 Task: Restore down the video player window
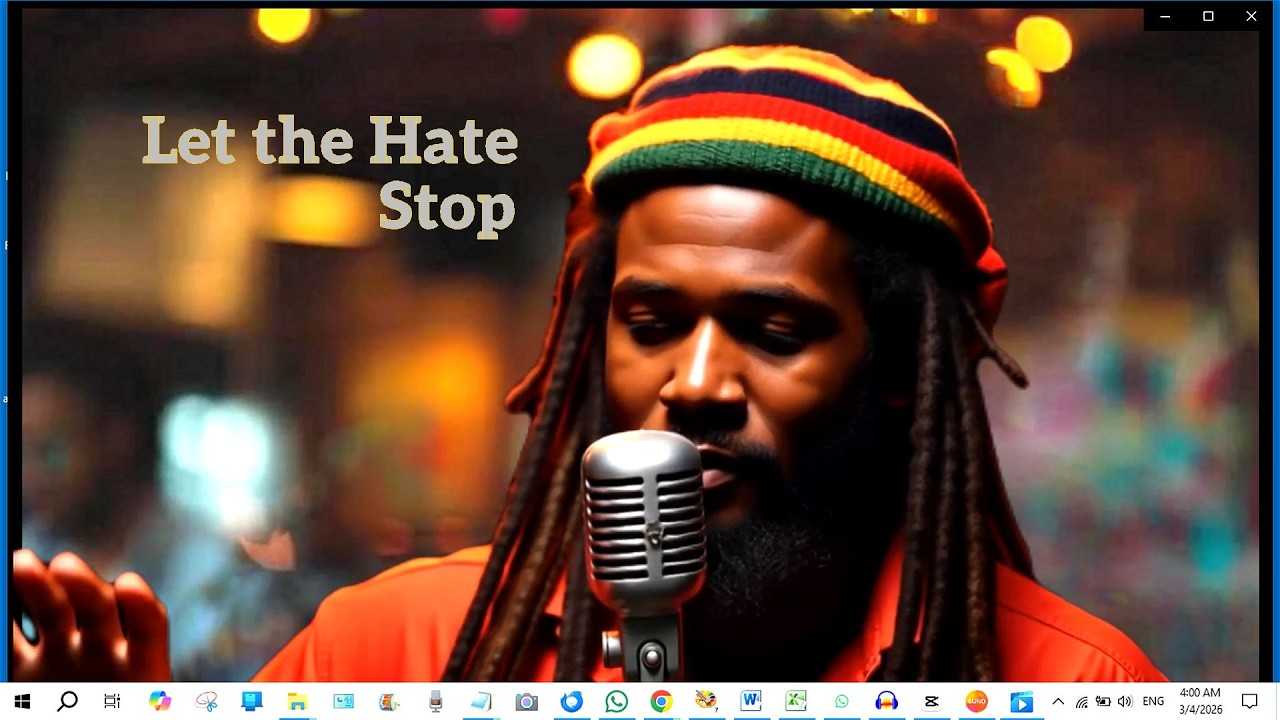pyautogui.click(x=1208, y=16)
